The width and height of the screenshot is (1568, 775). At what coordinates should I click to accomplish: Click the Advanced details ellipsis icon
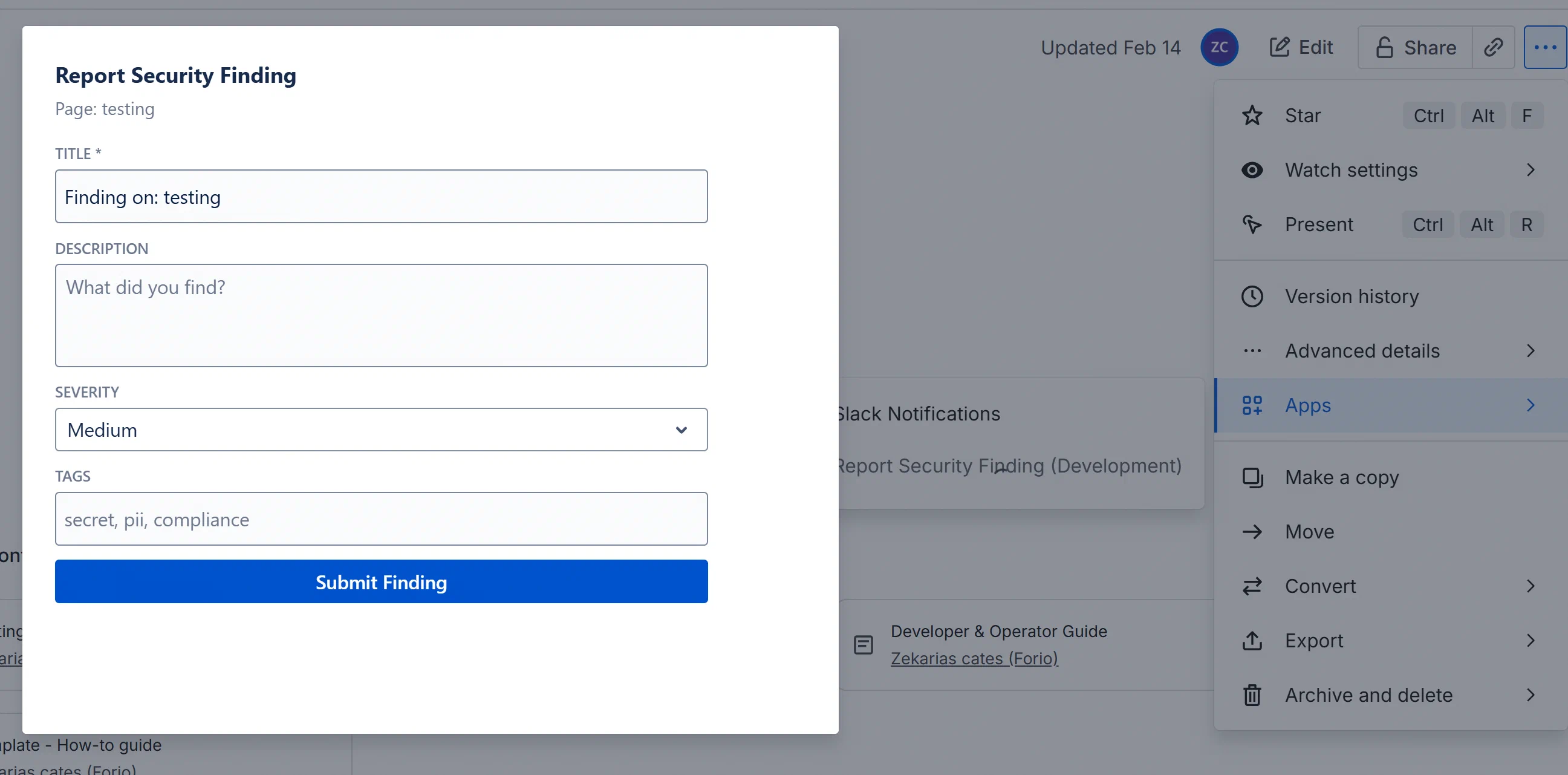tap(1252, 351)
